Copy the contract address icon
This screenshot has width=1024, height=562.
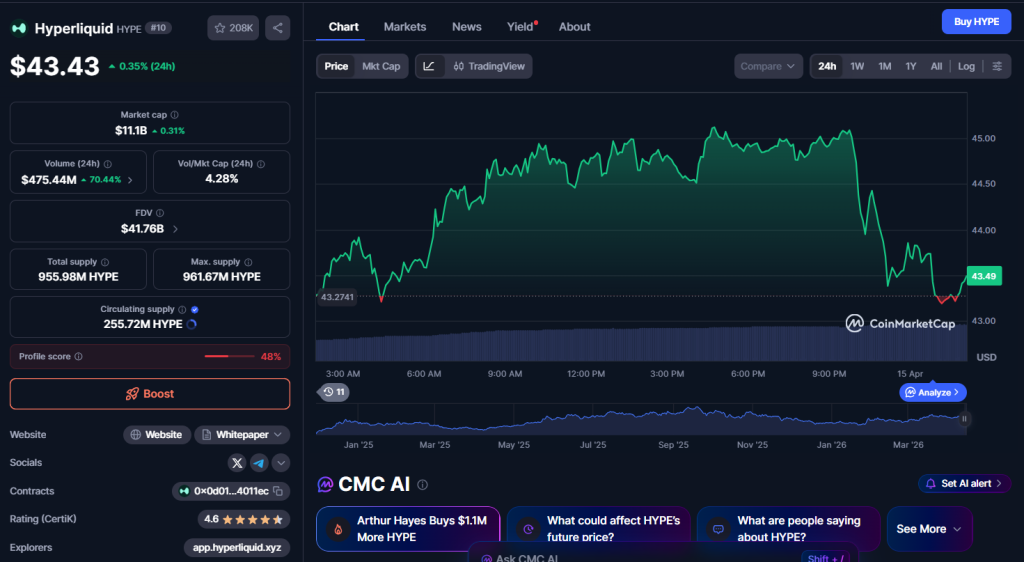point(279,491)
